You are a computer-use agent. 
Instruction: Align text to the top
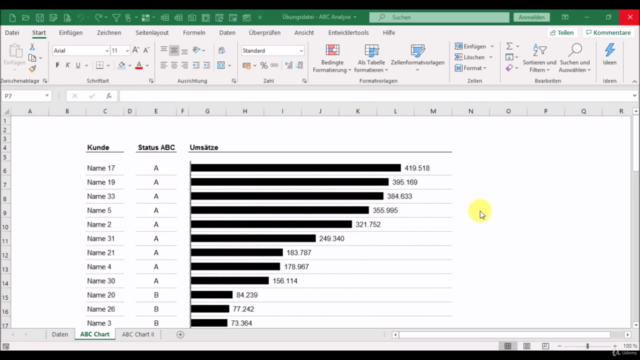(164, 50)
